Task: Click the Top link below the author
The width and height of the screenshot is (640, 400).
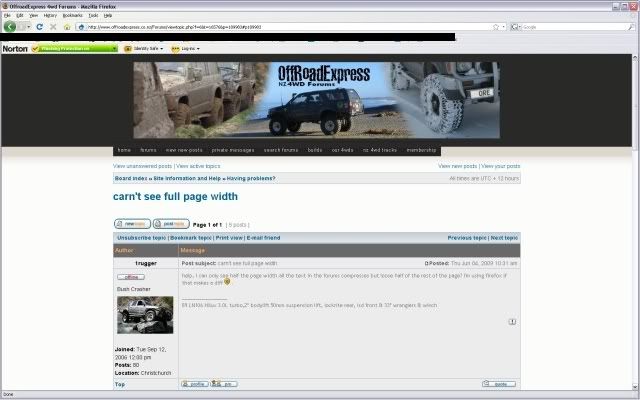Action: tap(120, 384)
